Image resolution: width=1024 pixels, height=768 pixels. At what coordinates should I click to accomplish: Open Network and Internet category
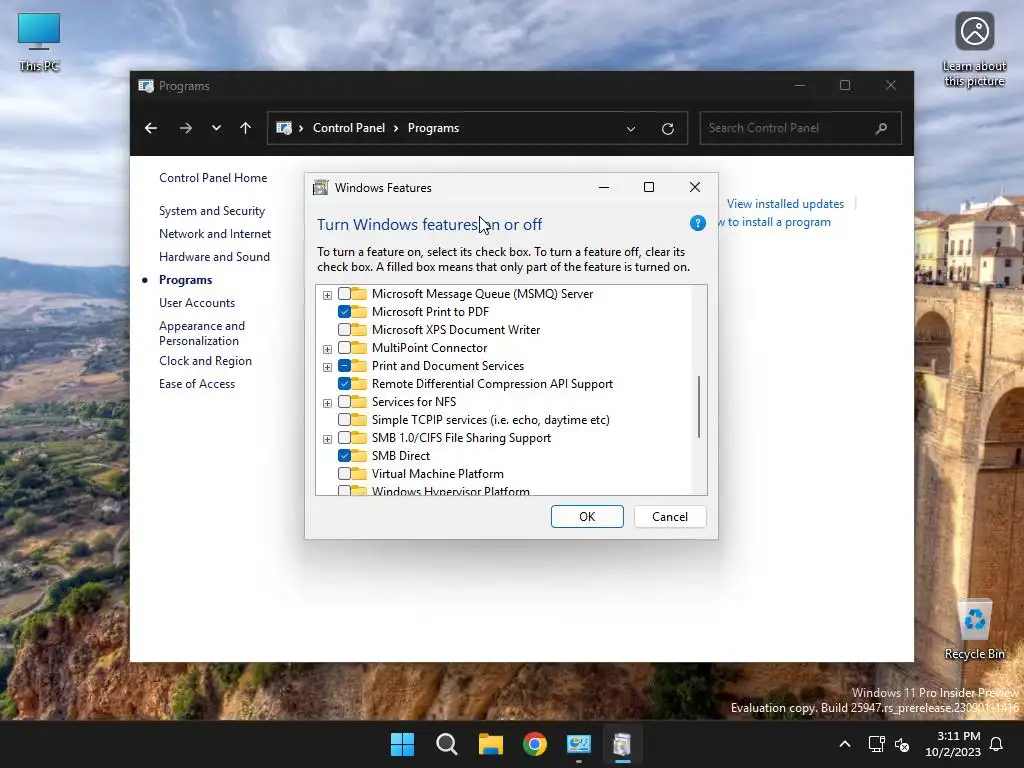click(215, 234)
